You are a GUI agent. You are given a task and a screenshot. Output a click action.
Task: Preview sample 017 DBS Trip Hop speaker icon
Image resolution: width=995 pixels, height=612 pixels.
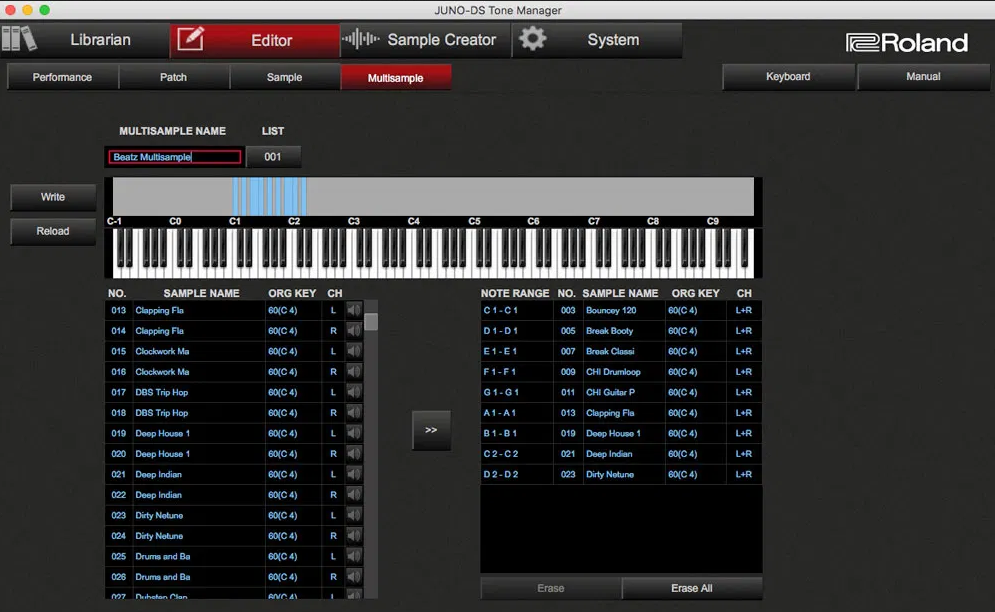[x=354, y=392]
